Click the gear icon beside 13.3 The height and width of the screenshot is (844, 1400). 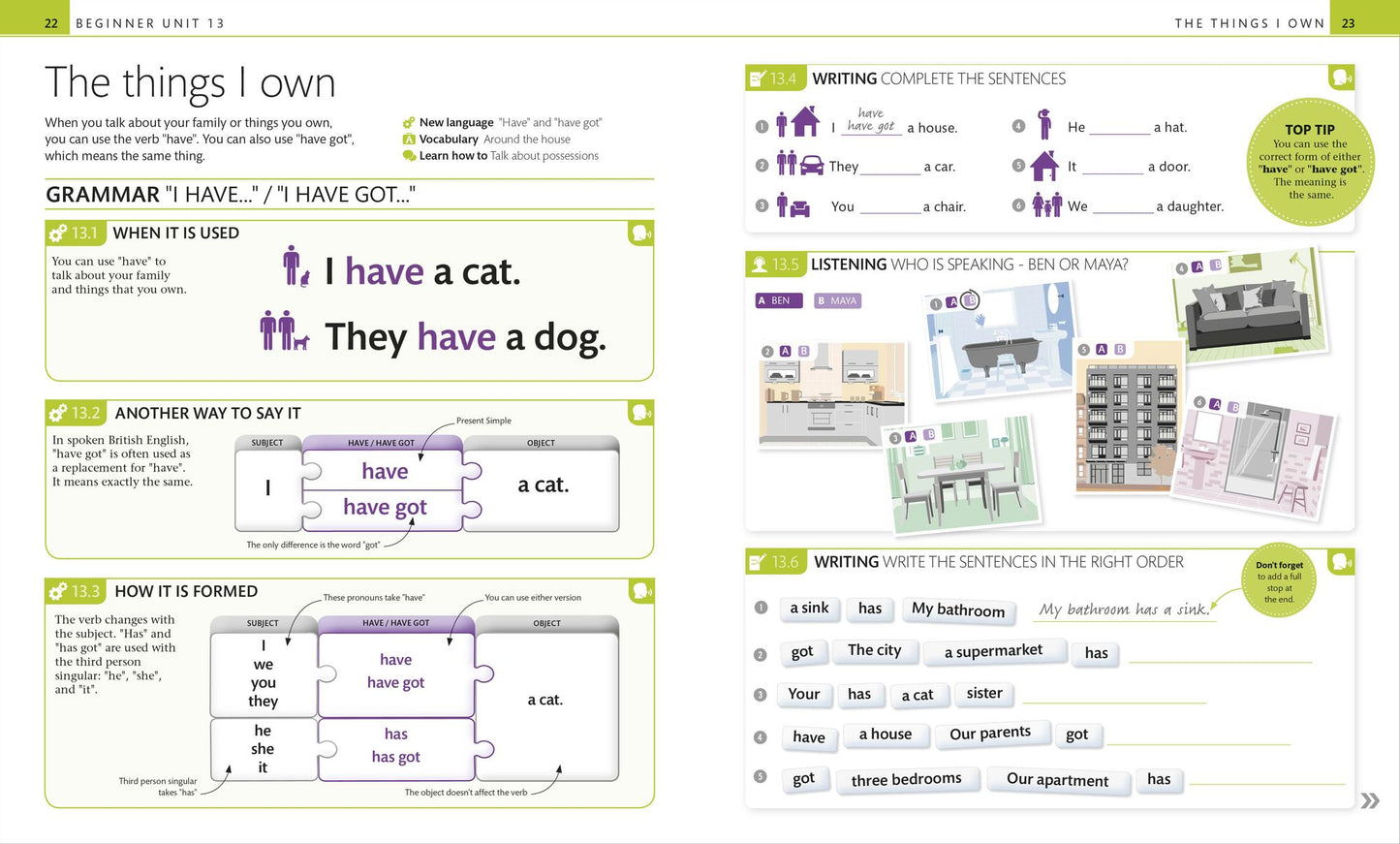(58, 591)
